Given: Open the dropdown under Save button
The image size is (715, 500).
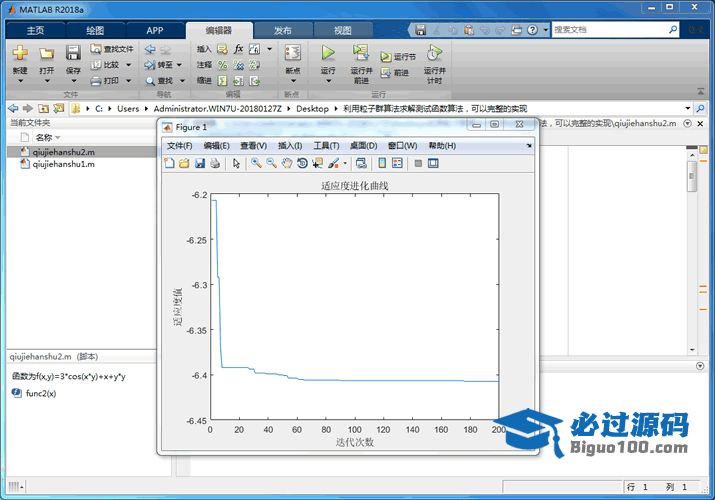Looking at the screenshot, I should (x=73, y=81).
